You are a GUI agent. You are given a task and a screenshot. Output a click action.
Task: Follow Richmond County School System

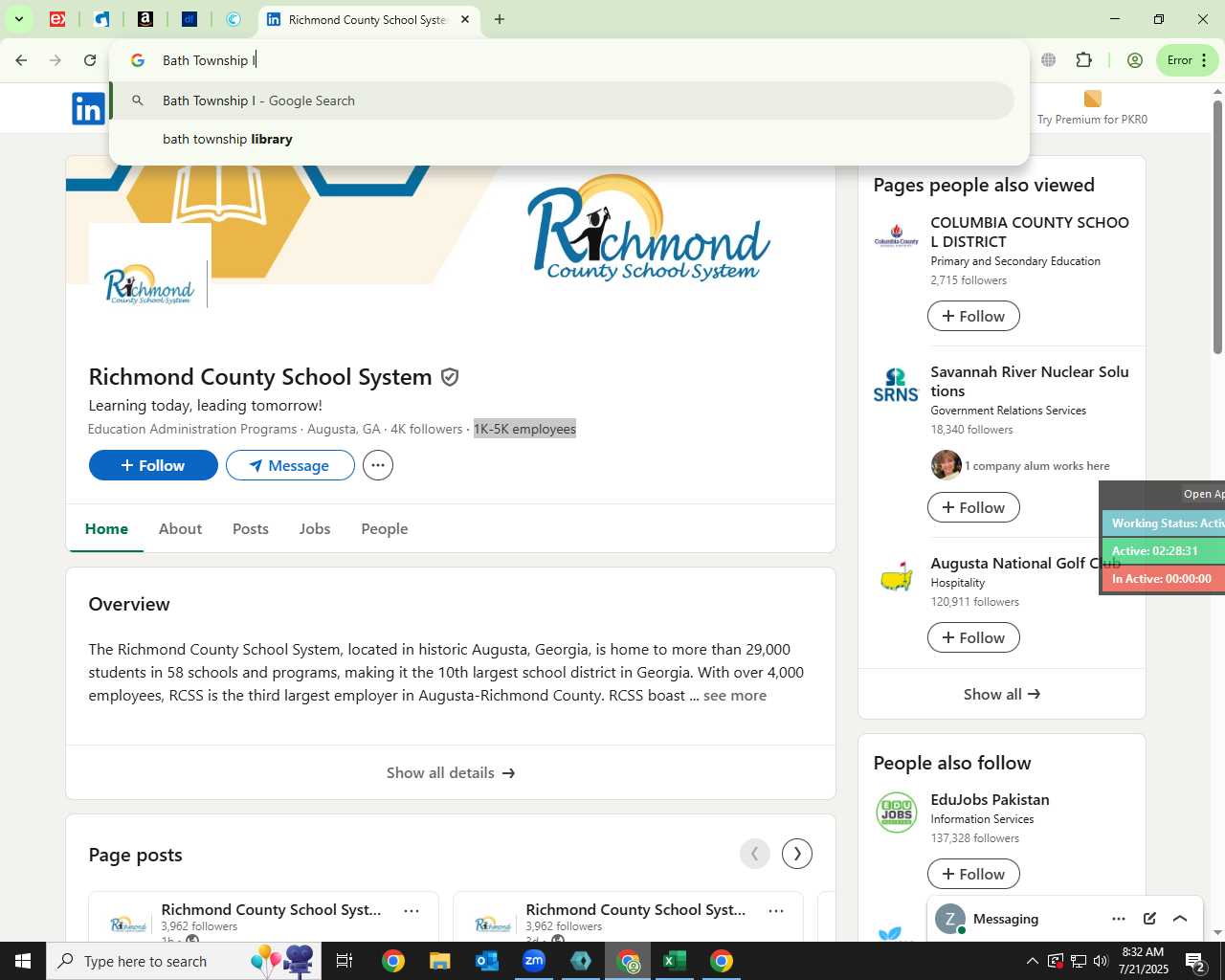(x=153, y=465)
